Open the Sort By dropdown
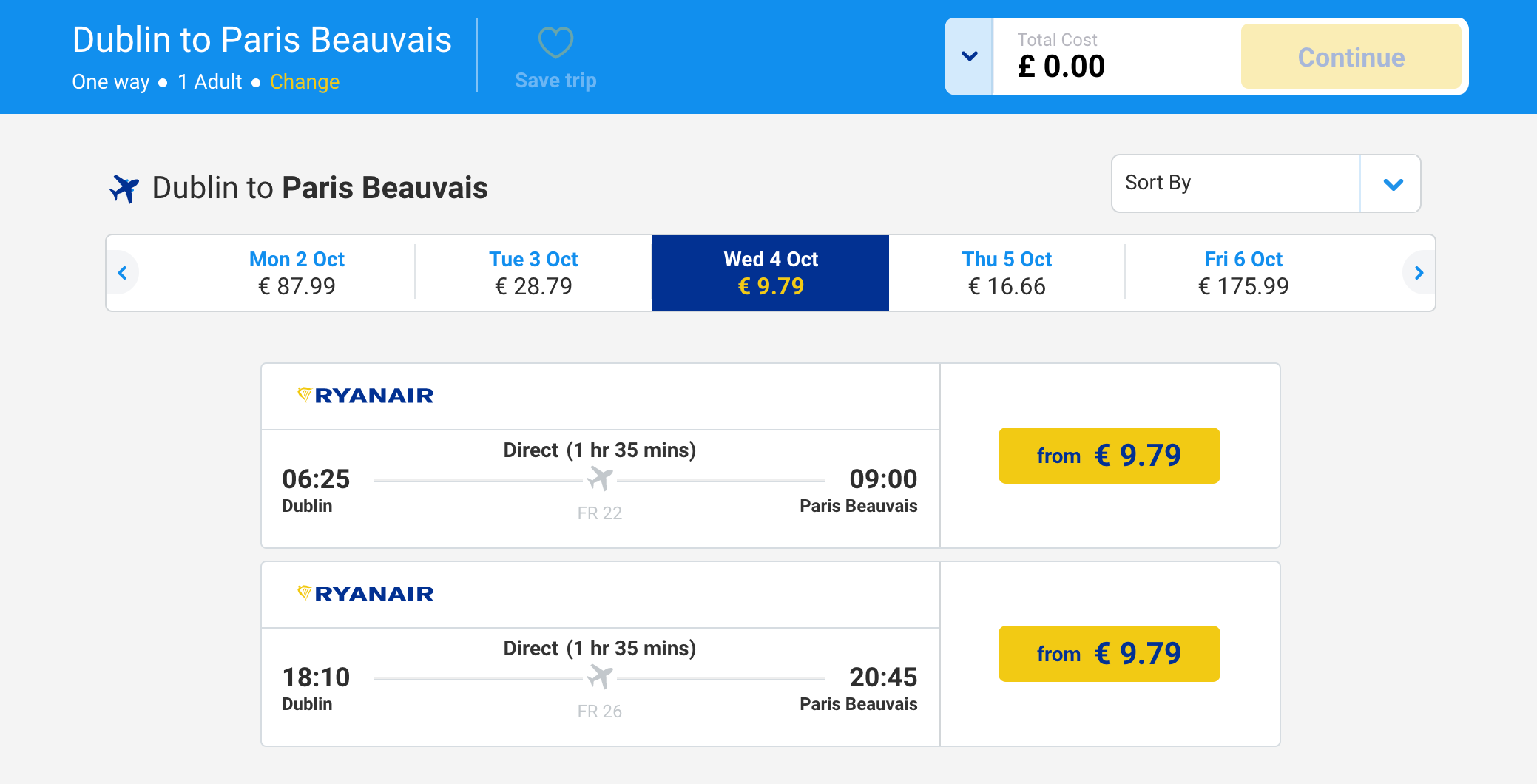The height and width of the screenshot is (784, 1537). 1235,183
